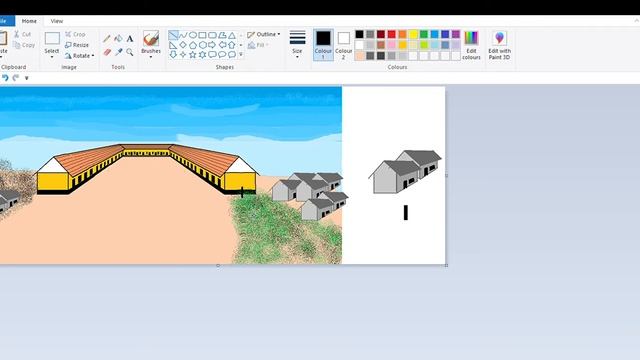Choose the Curve shape
The image size is (640, 360).
[x=183, y=35]
